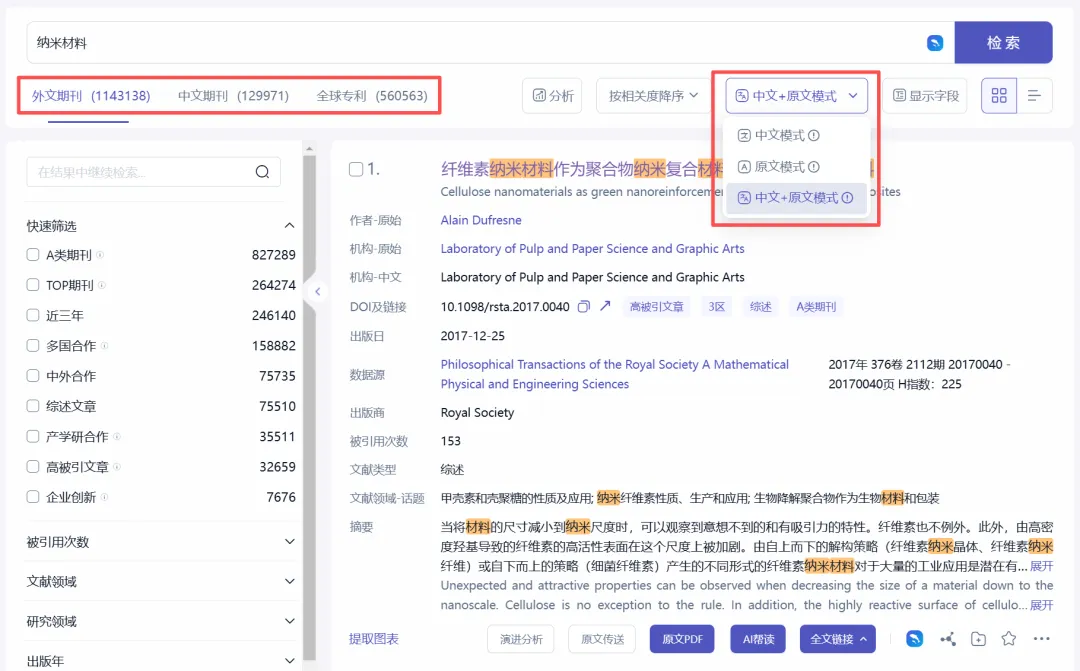1080x671 pixels.
Task: Click the 高被引文章 tag
Action: [656, 307]
